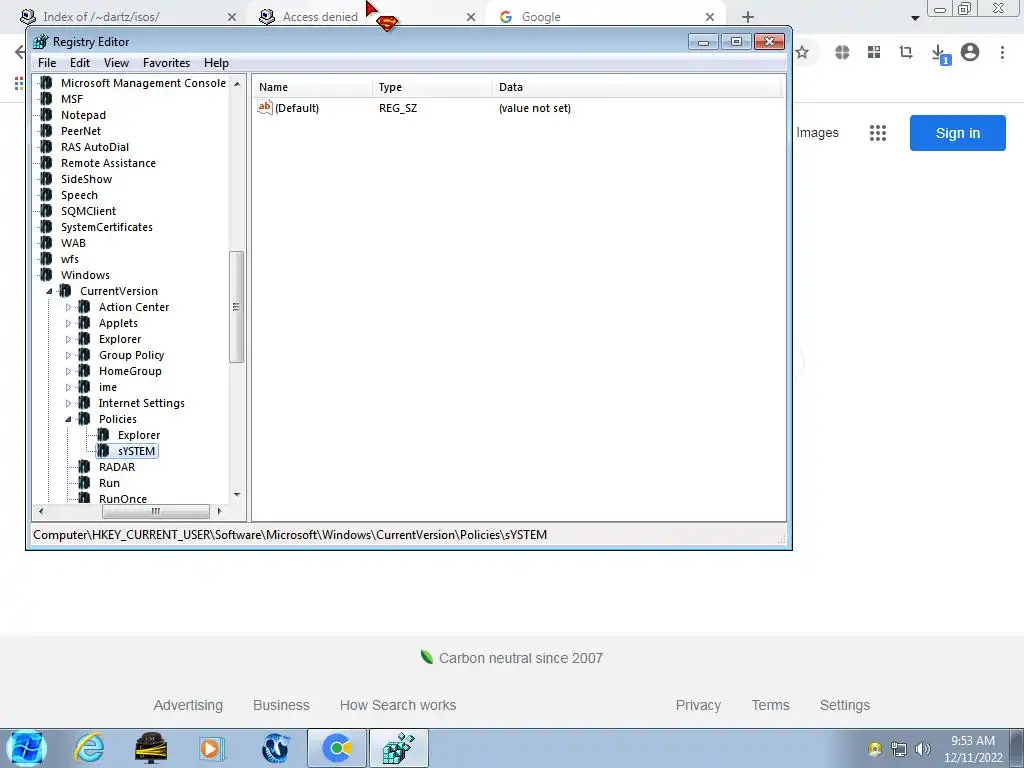Open the Windows Start menu orb
The width and height of the screenshot is (1024, 768).
pyautogui.click(x=26, y=748)
